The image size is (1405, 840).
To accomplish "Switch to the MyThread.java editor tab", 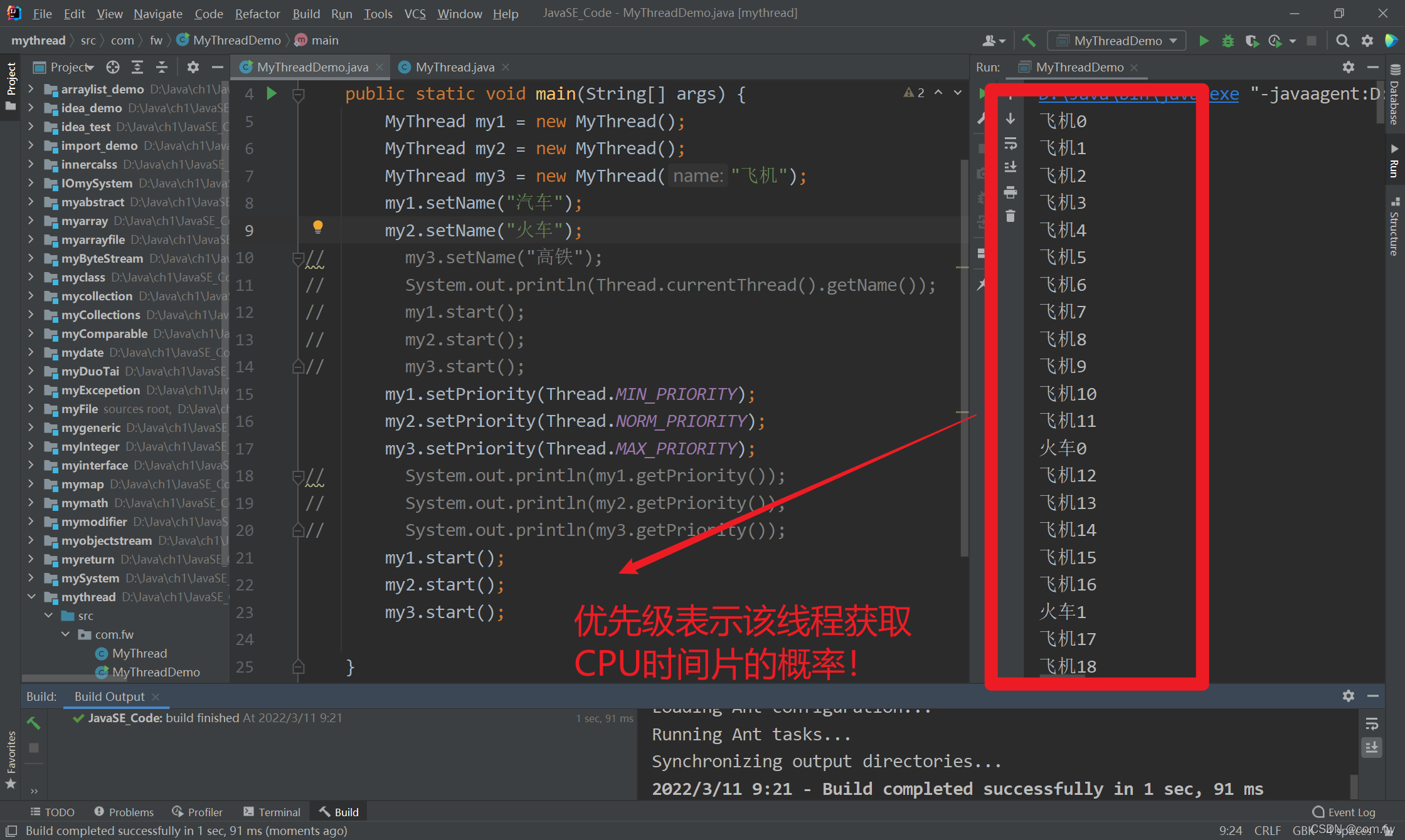I will 454,67.
